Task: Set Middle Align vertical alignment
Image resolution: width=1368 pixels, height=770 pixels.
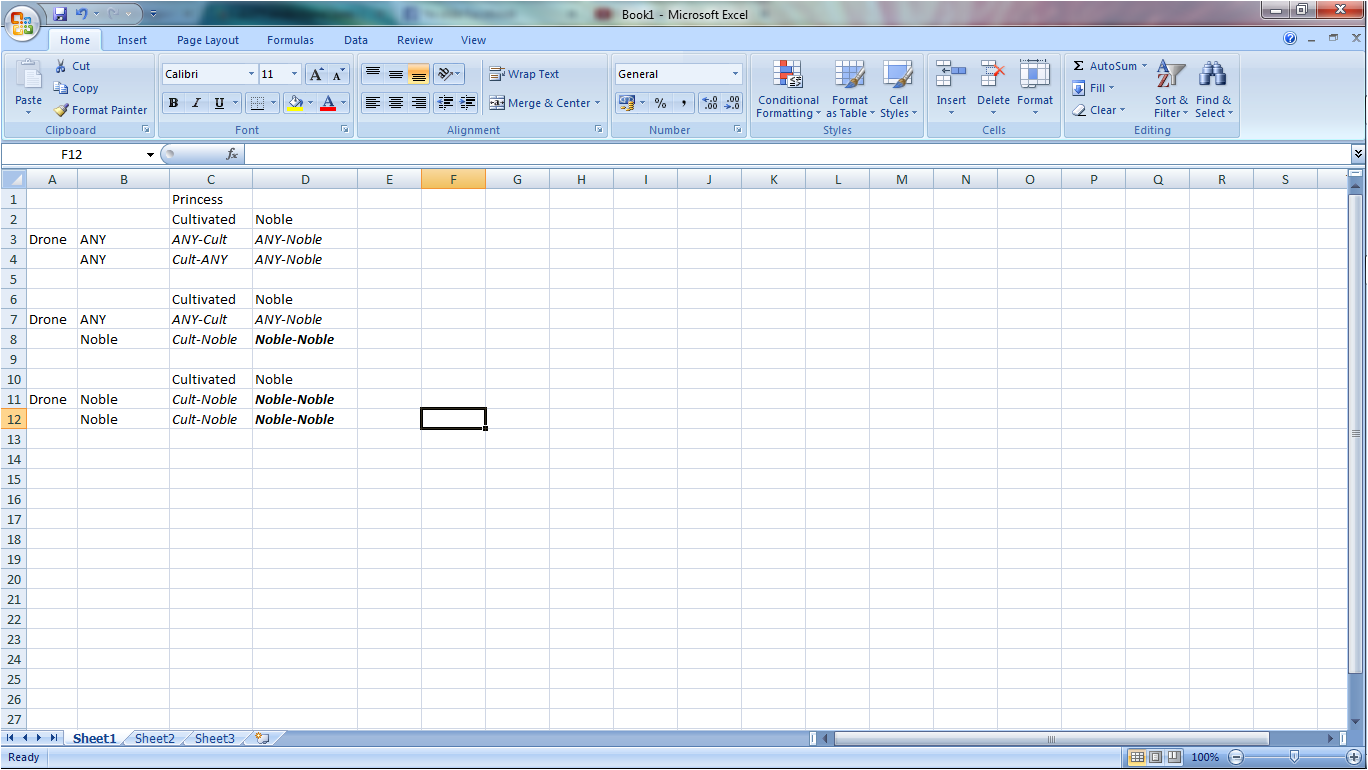Action: point(396,74)
